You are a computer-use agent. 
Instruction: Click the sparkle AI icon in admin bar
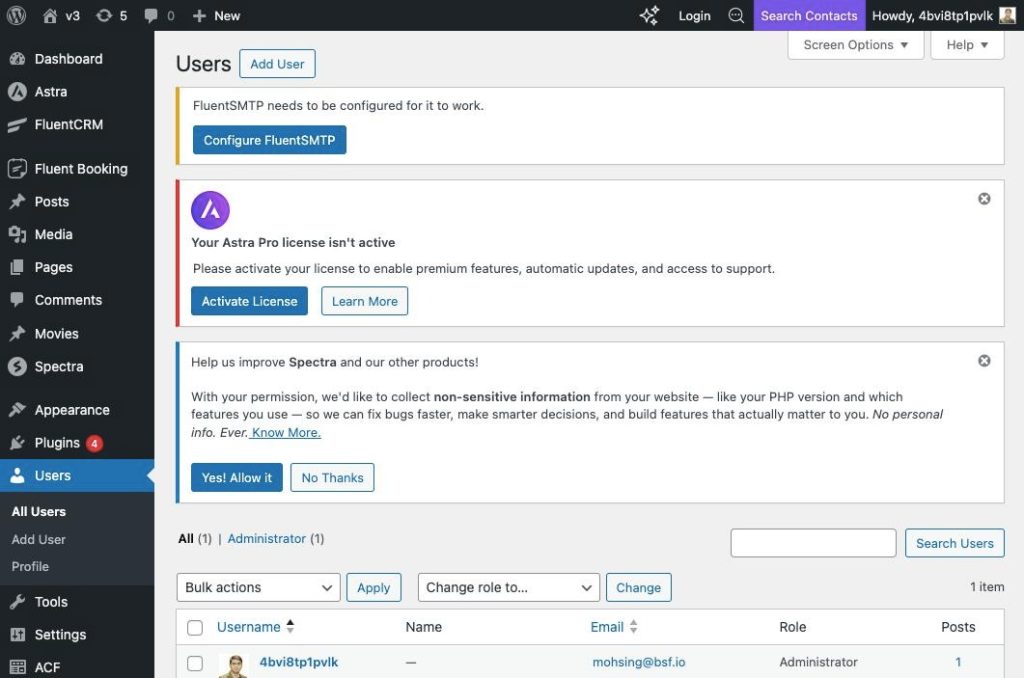(x=649, y=15)
